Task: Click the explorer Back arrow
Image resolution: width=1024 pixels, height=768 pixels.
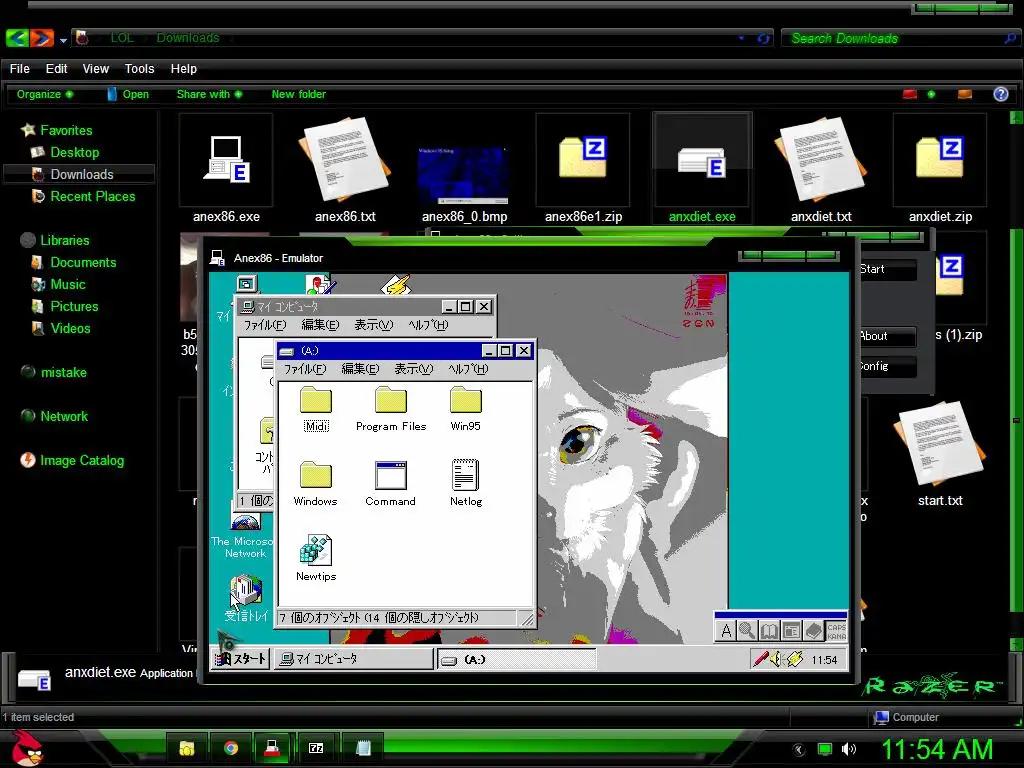Action: coord(16,38)
